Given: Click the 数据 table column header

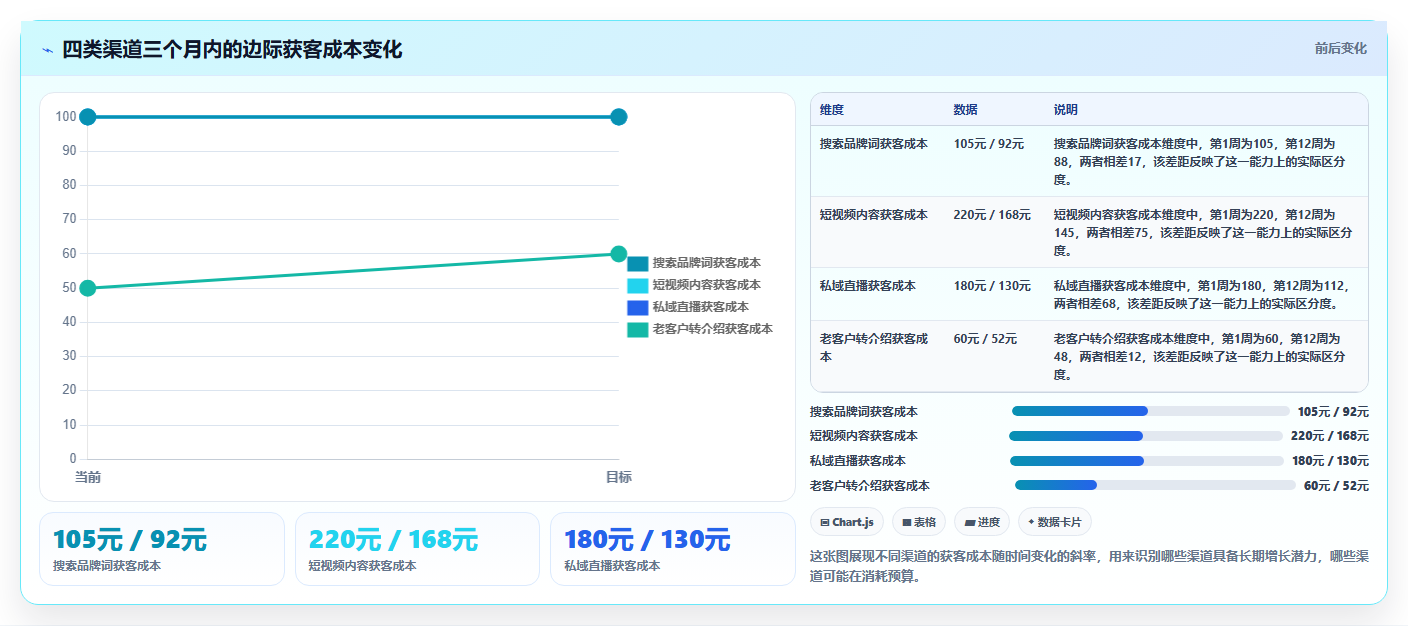Looking at the screenshot, I should coord(966,110).
